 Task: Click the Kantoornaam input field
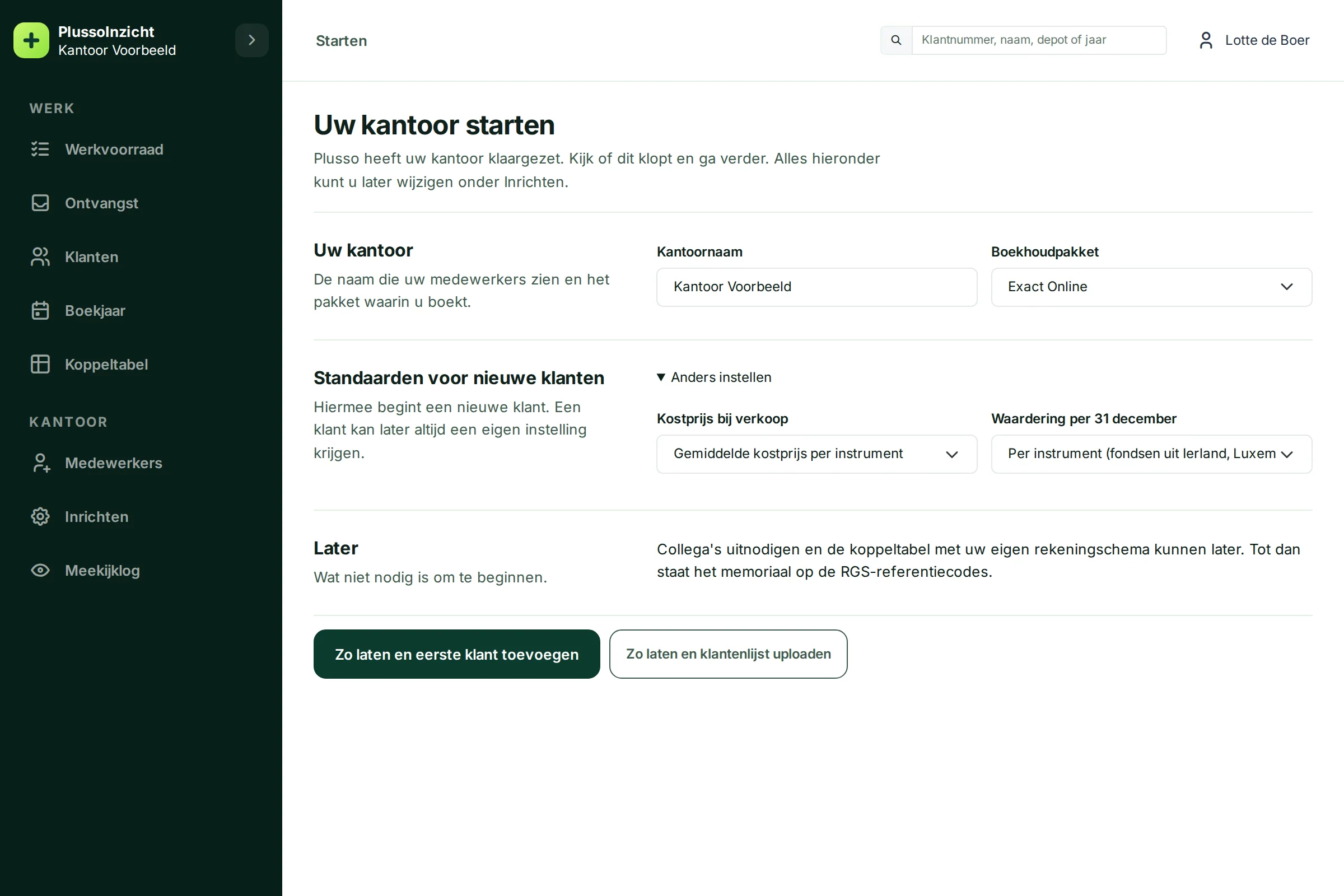pos(816,287)
